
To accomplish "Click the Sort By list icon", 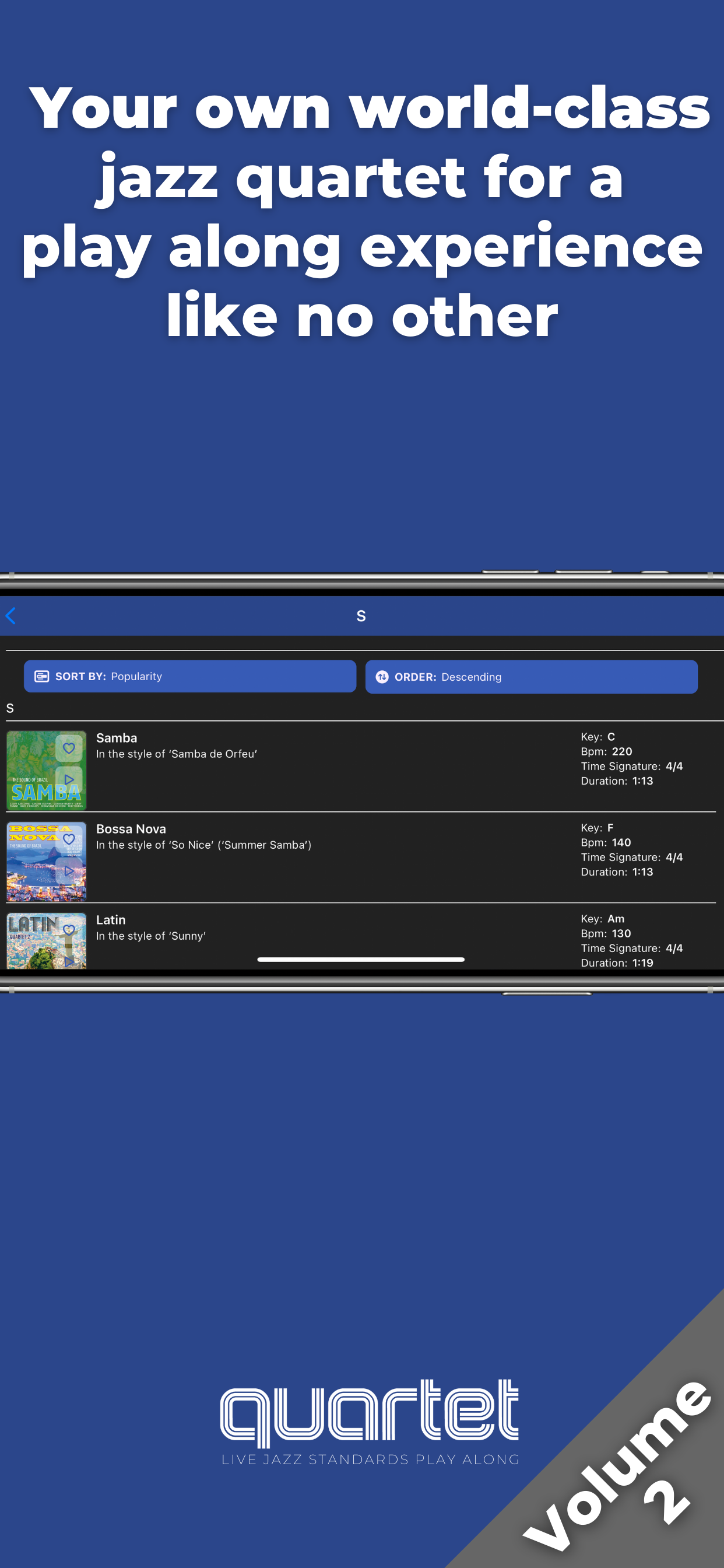I will tap(41, 676).
